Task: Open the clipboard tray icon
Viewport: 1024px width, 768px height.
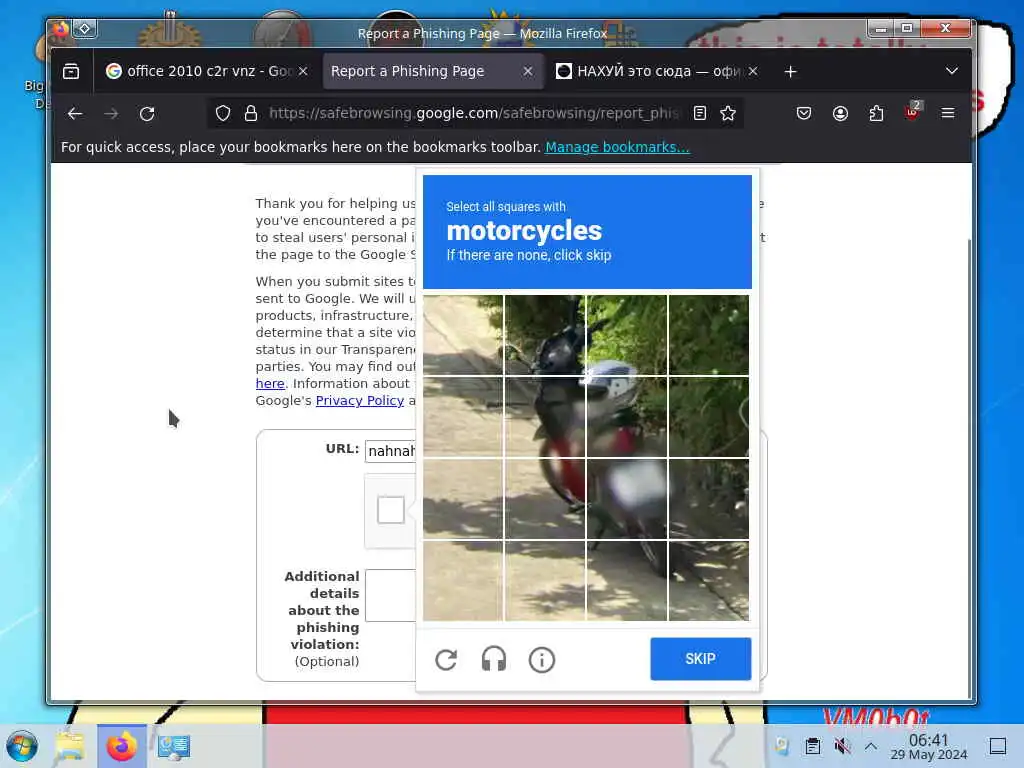Action: coord(812,746)
